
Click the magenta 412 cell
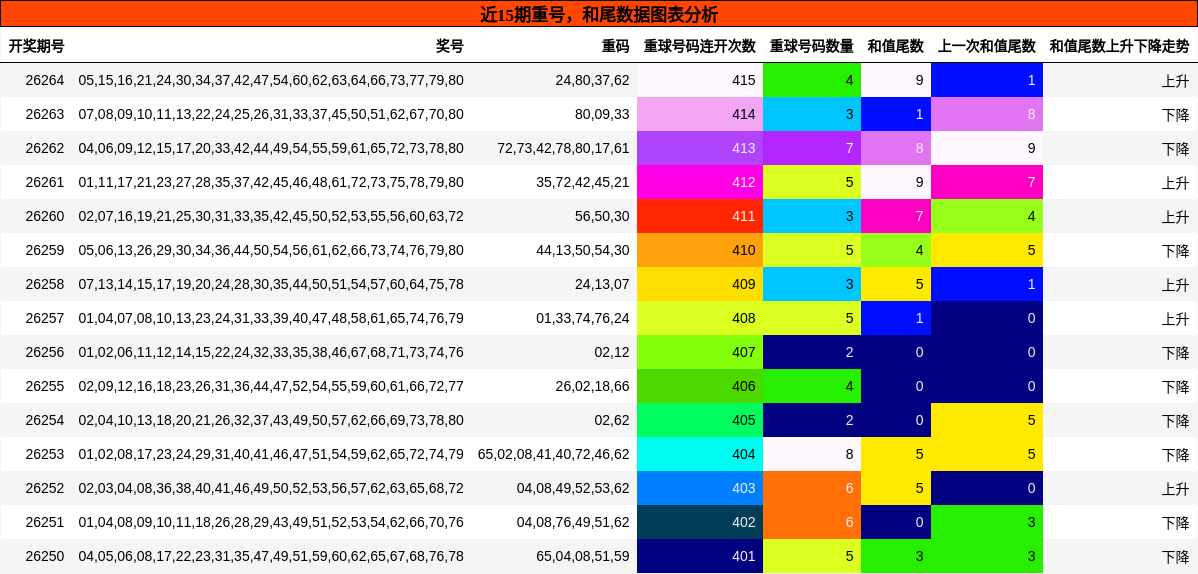click(x=700, y=183)
